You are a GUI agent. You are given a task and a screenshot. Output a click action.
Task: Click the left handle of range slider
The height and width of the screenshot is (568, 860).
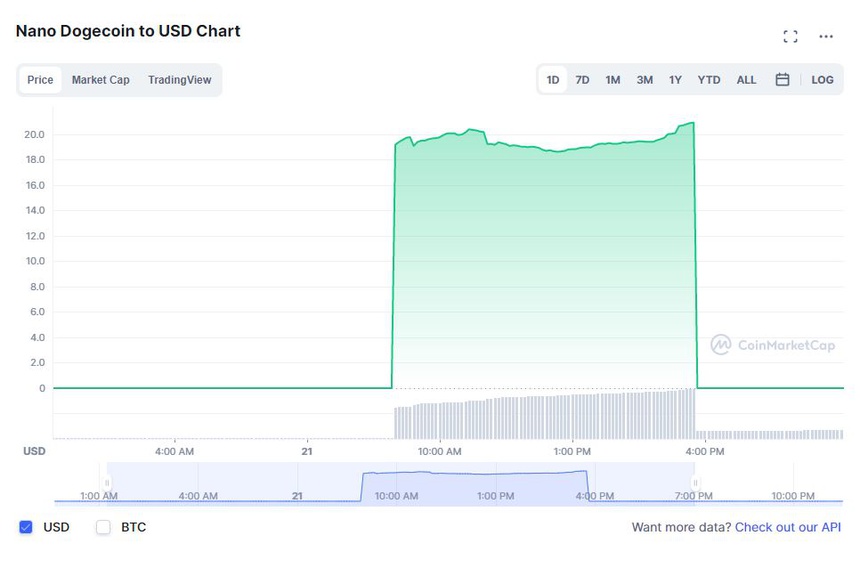[x=107, y=484]
